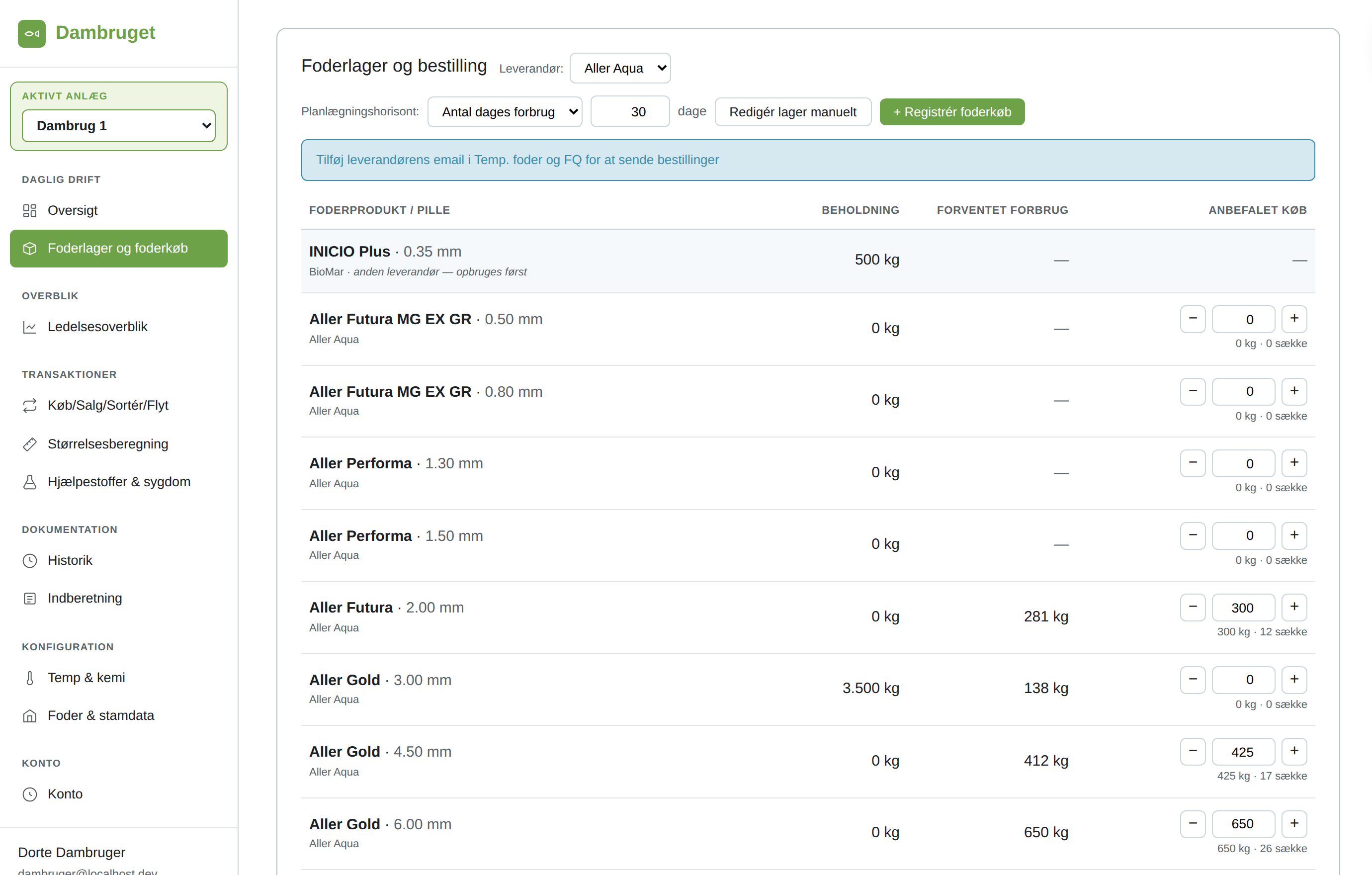Increase quantity for Aller Futura MG EX GR 0.80 mm
Viewport: 1372px width, 875px height.
[1294, 391]
